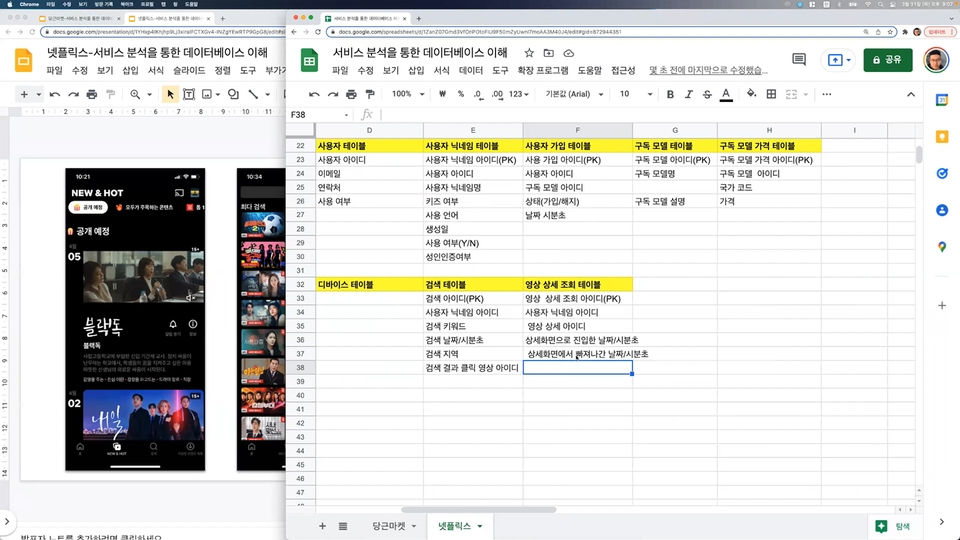
Task: Click the 탐색 explore button
Action: (894, 526)
